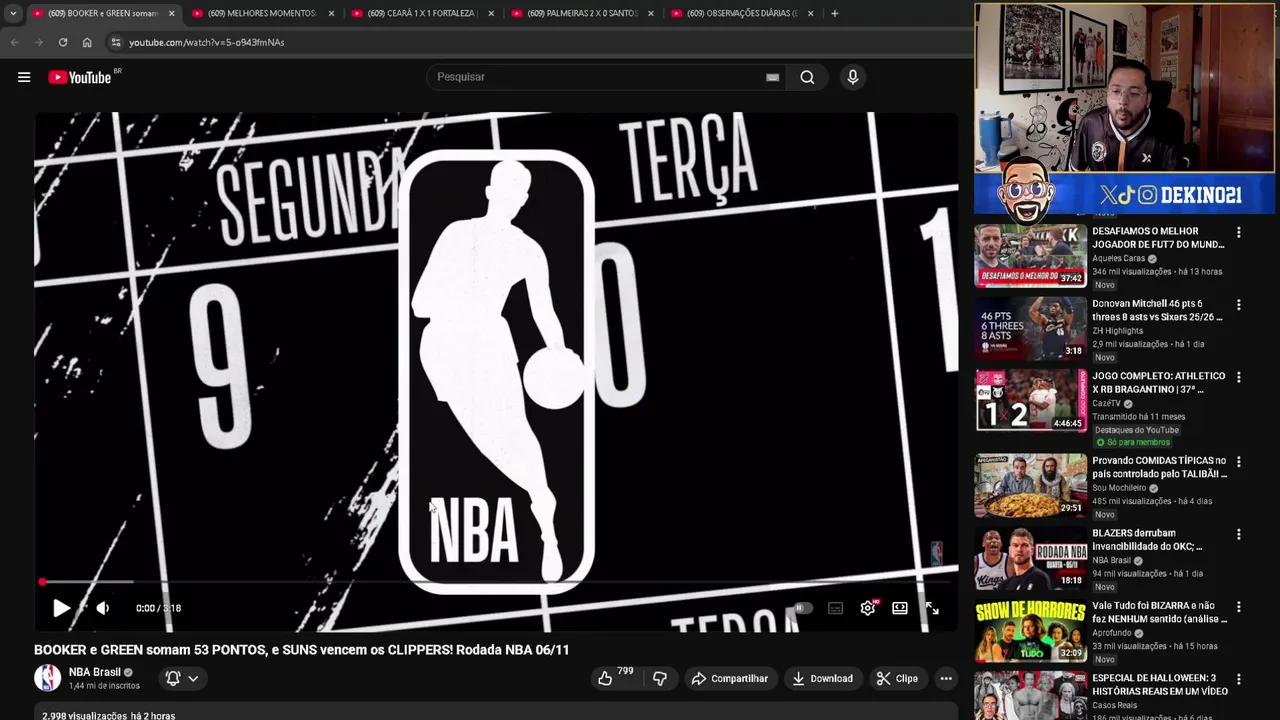Open more actions ellipsis under video
Screen dimensions: 1280x720
[x=946, y=679]
